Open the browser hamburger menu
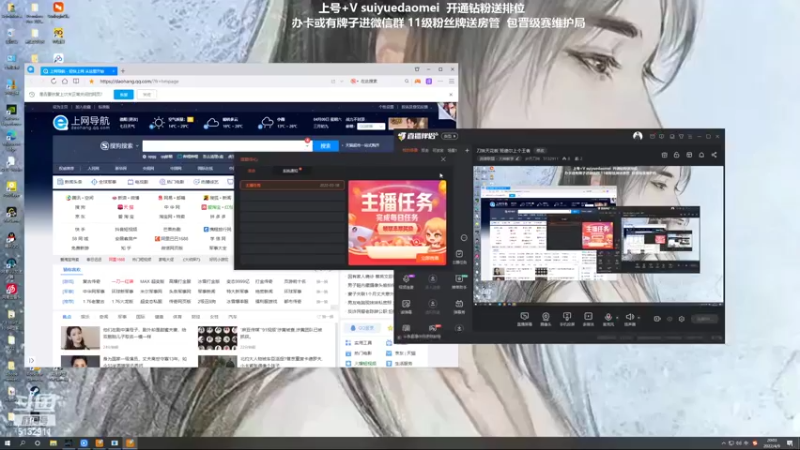800x450 pixels. point(452,81)
